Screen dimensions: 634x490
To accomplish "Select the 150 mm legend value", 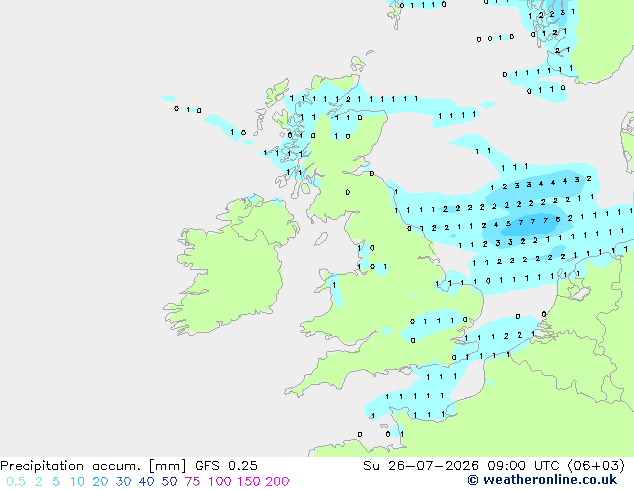I will [x=249, y=482].
